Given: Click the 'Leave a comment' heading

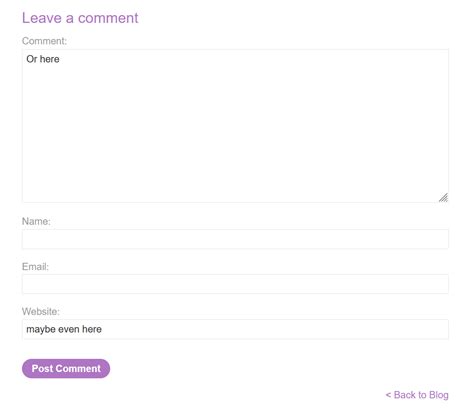Looking at the screenshot, I should point(80,18).
